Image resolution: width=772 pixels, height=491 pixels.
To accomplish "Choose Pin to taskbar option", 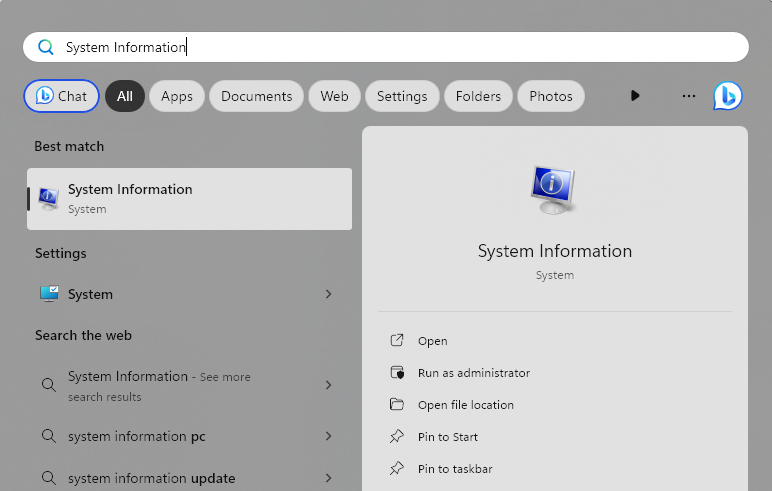I will tap(455, 469).
